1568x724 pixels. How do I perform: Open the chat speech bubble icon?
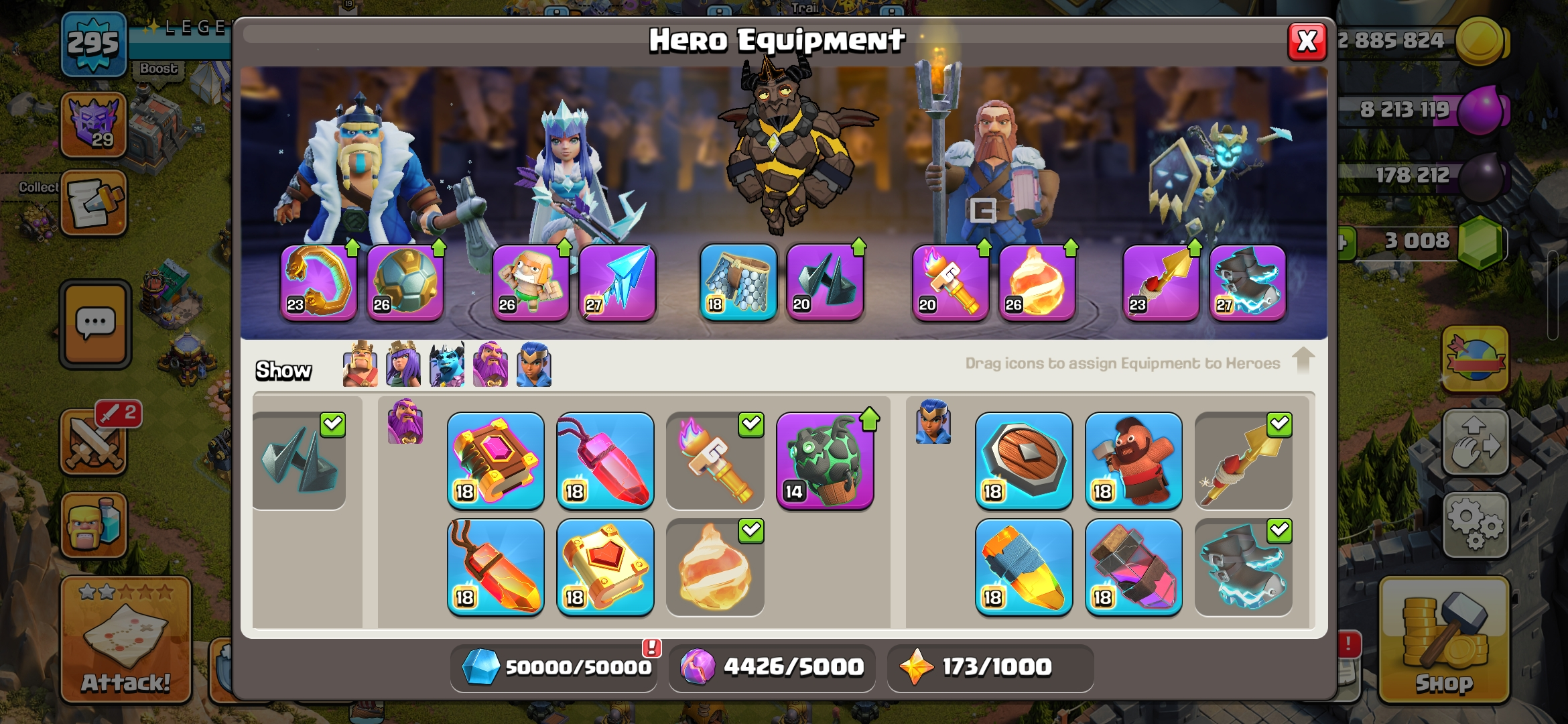click(x=95, y=324)
